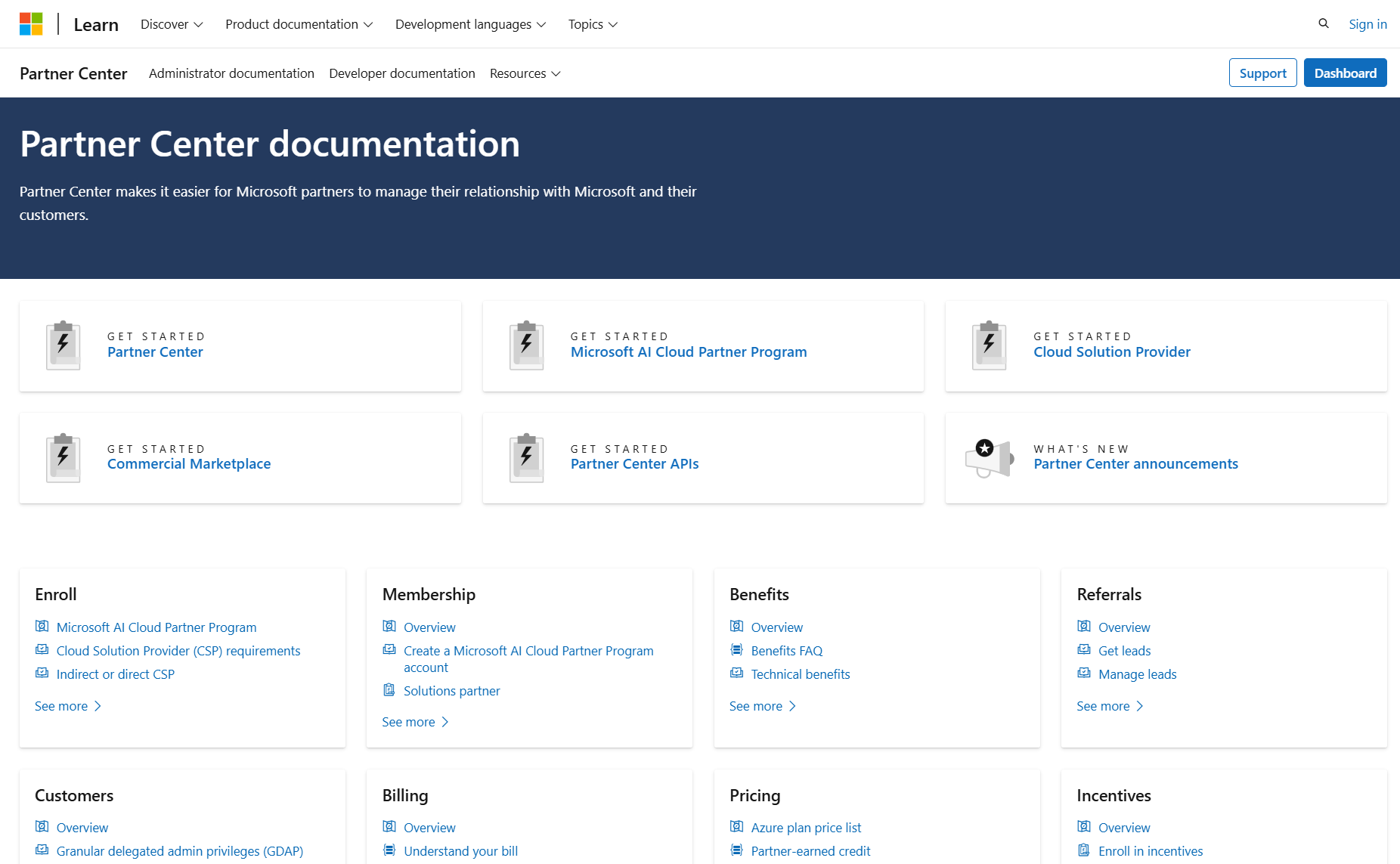1400x864 pixels.
Task: Click the clipboard icon for Cloud Solution Provider
Action: (989, 345)
